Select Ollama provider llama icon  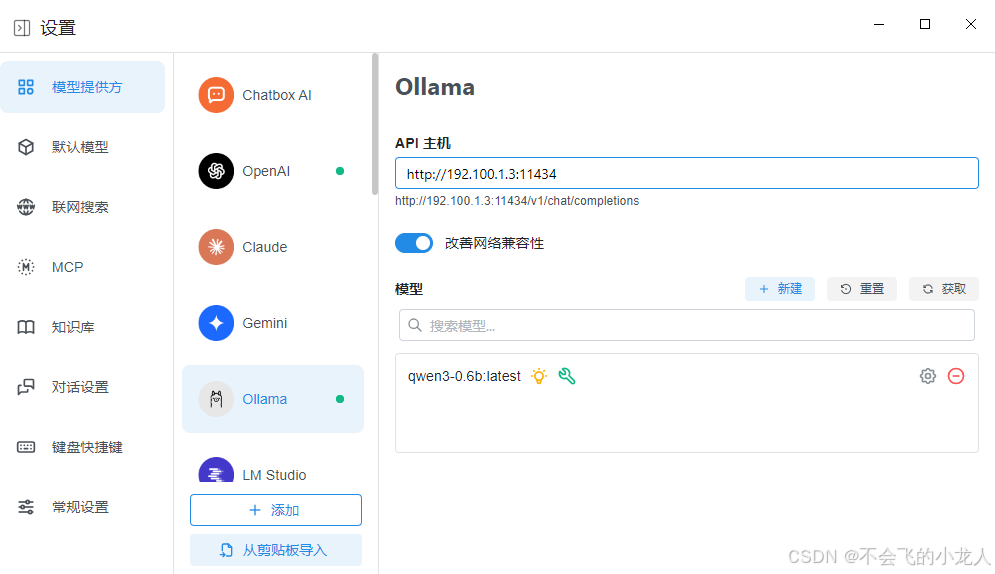[x=216, y=399]
